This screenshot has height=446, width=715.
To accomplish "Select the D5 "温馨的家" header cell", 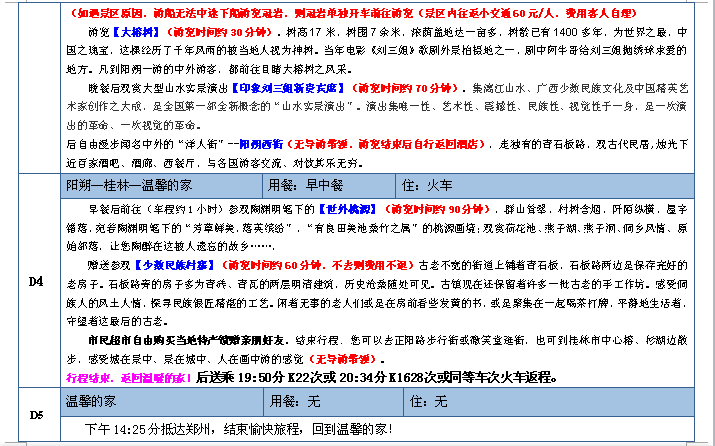I will pyautogui.click(x=162, y=402).
